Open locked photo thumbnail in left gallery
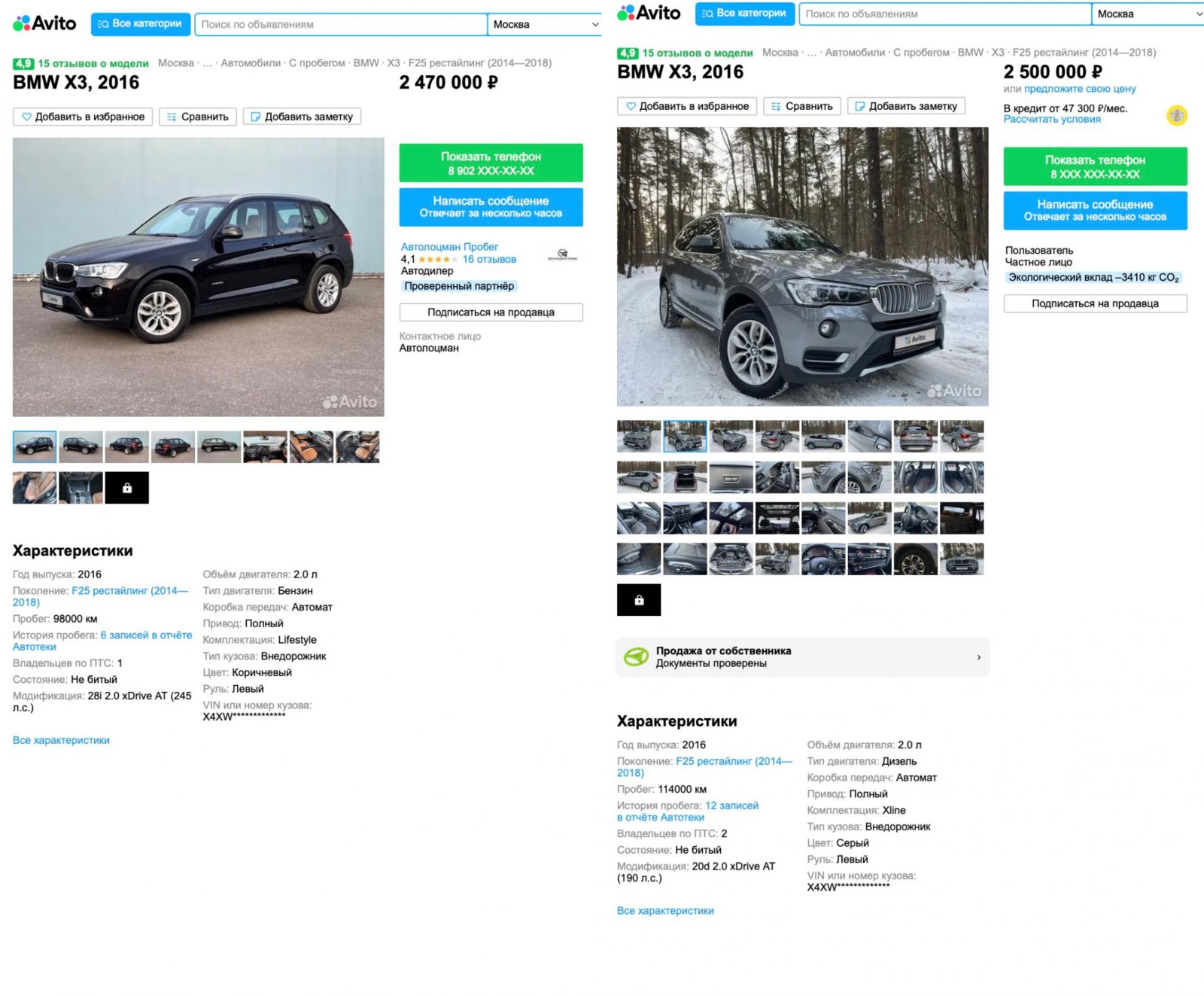The height and width of the screenshot is (996, 1204). 127,488
